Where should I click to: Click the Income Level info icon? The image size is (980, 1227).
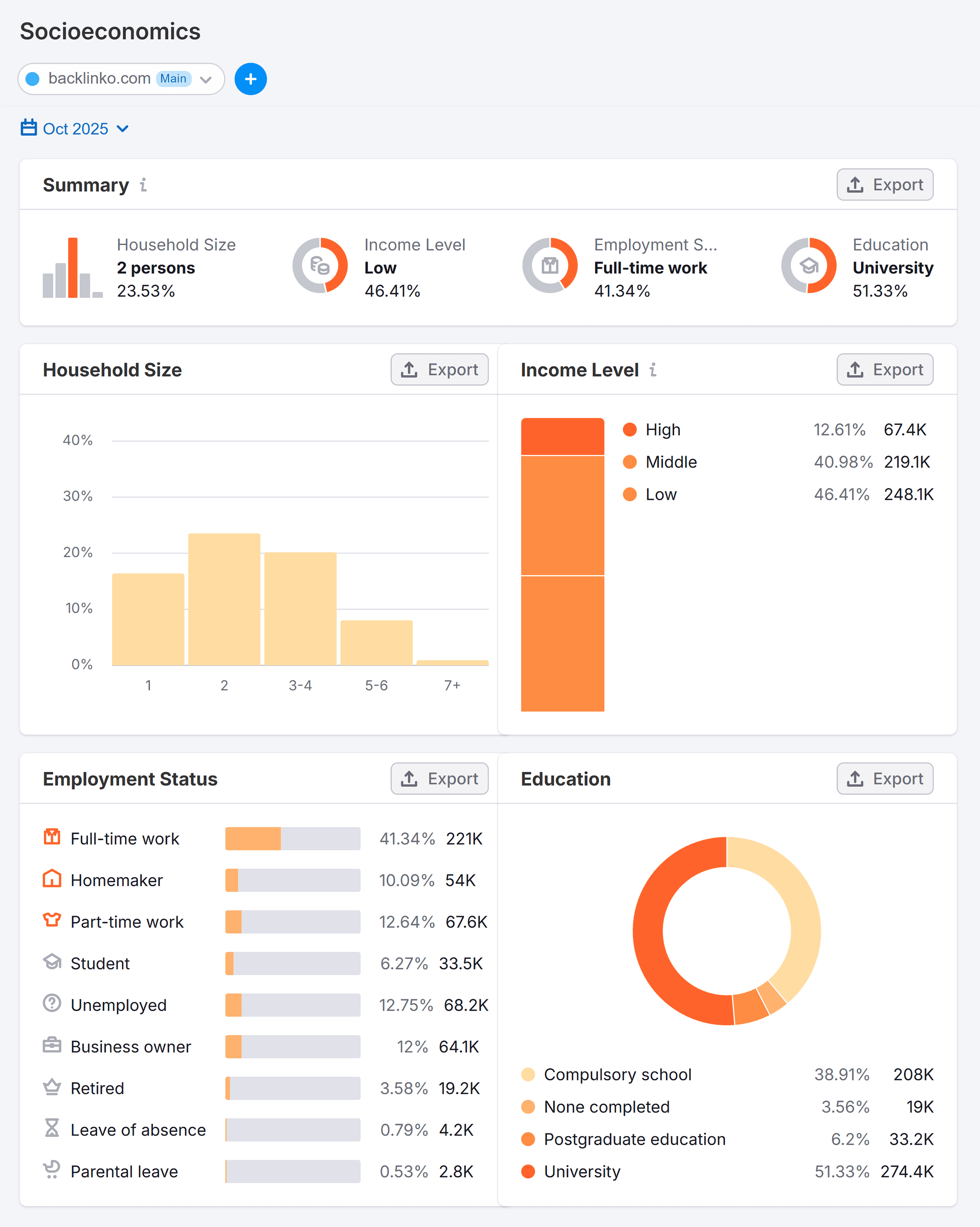(653, 370)
